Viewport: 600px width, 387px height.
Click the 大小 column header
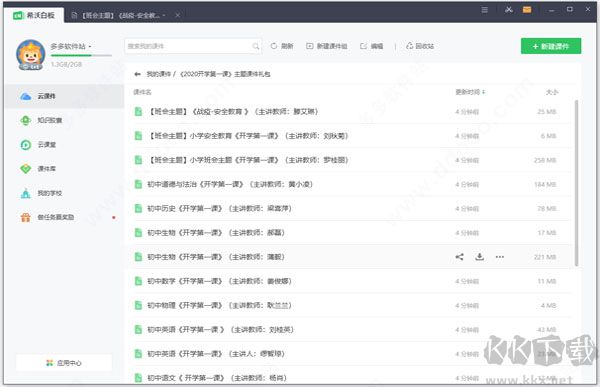click(x=552, y=92)
